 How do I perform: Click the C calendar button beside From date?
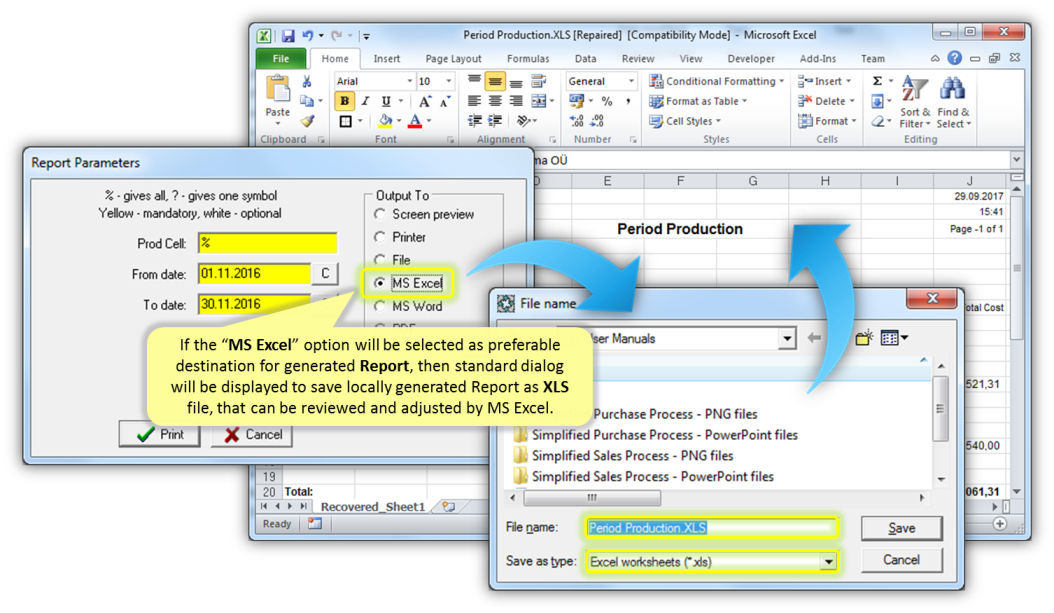tap(325, 274)
